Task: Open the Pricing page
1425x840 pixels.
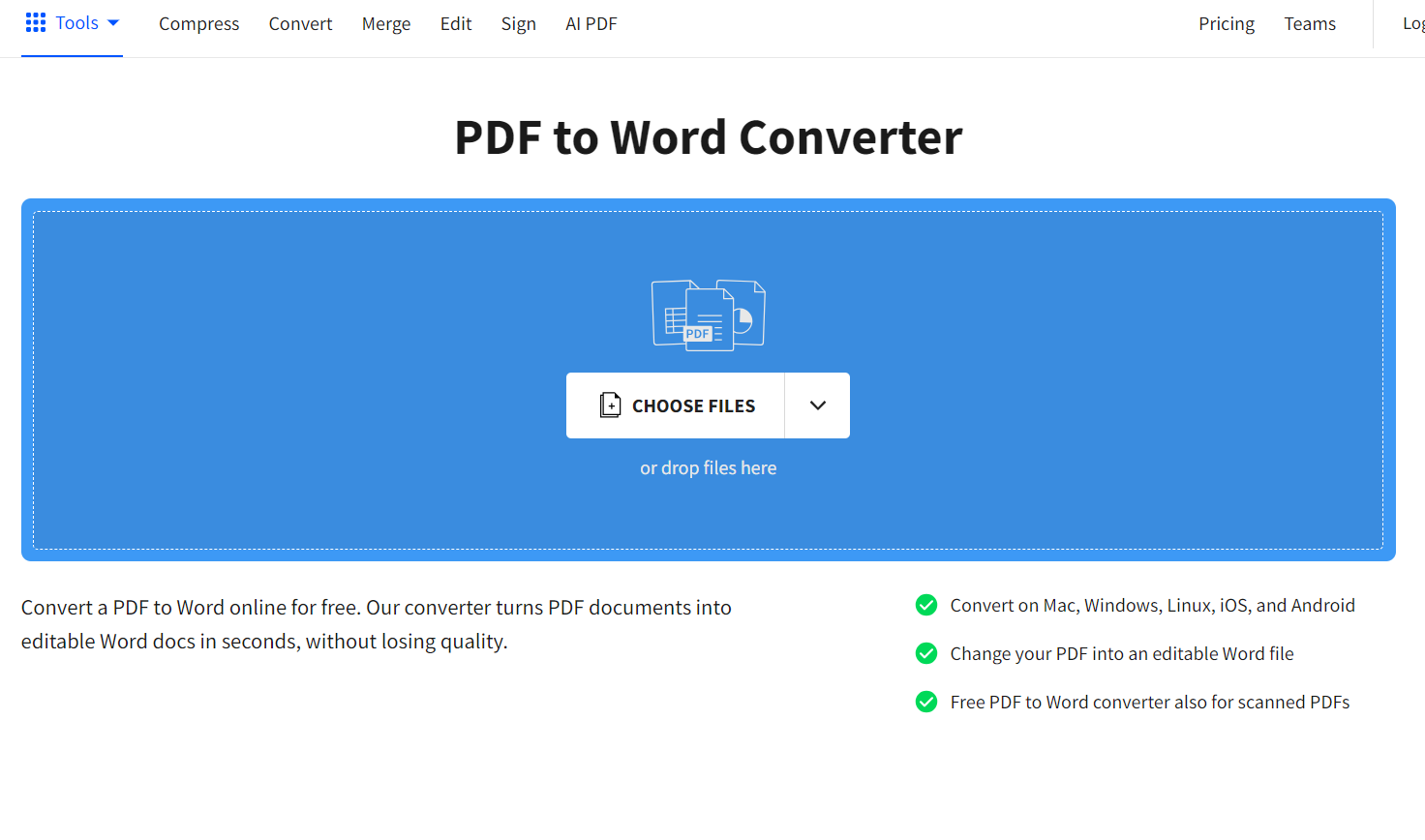Action: coord(1226,23)
